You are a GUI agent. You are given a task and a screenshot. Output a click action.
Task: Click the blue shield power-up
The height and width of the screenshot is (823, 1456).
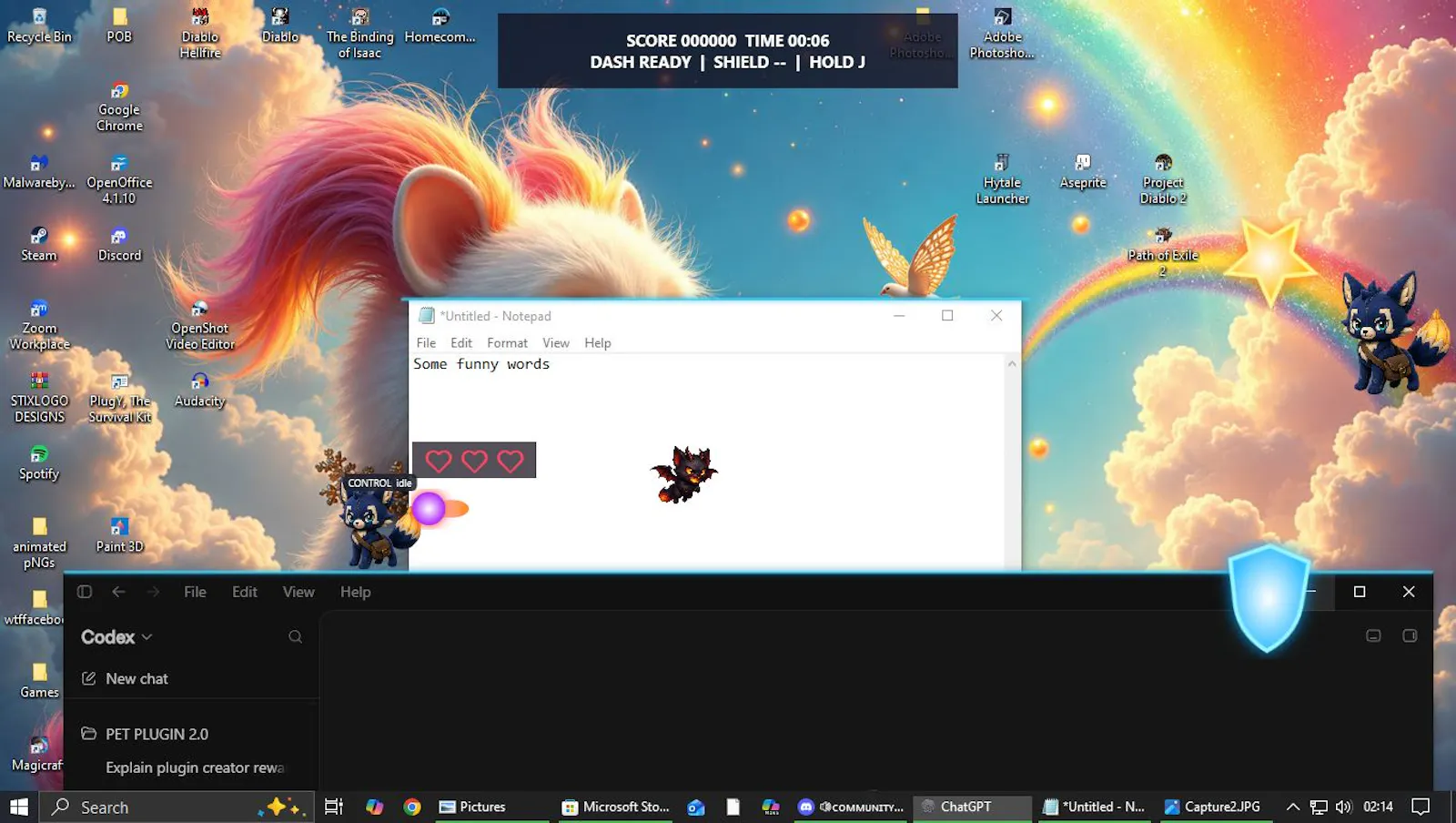tap(1269, 597)
